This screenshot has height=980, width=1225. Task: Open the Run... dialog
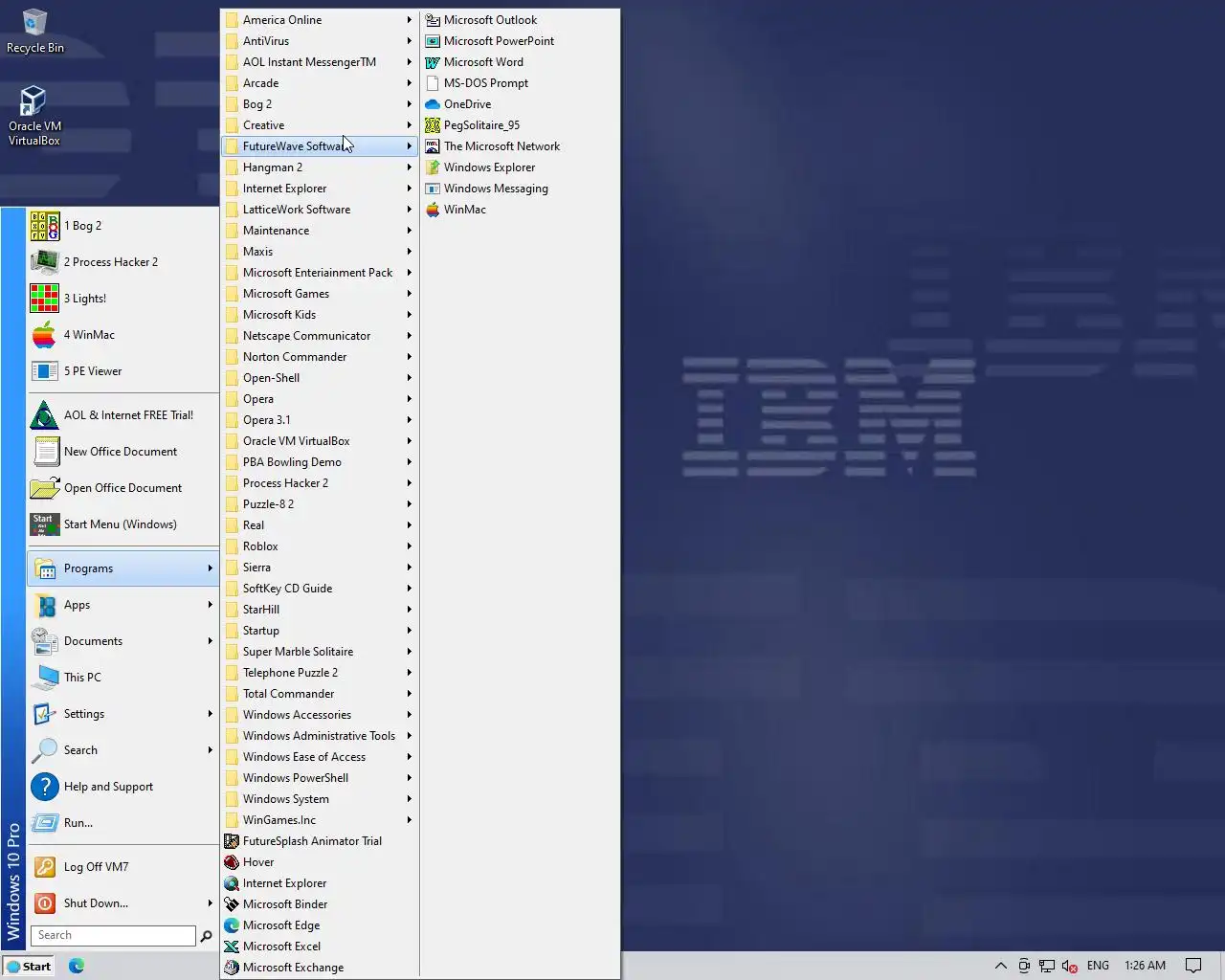click(x=123, y=823)
